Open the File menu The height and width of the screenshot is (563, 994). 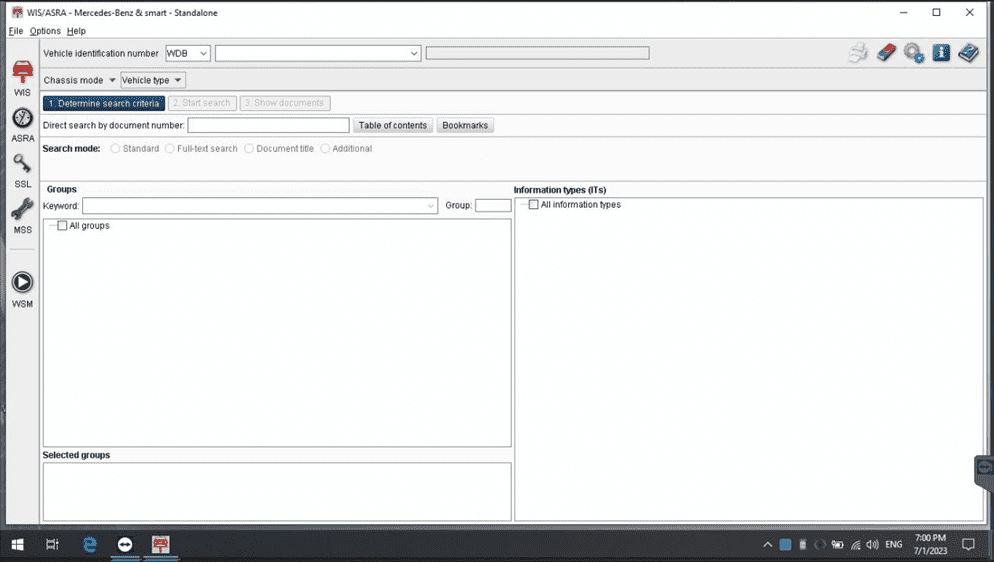click(16, 31)
